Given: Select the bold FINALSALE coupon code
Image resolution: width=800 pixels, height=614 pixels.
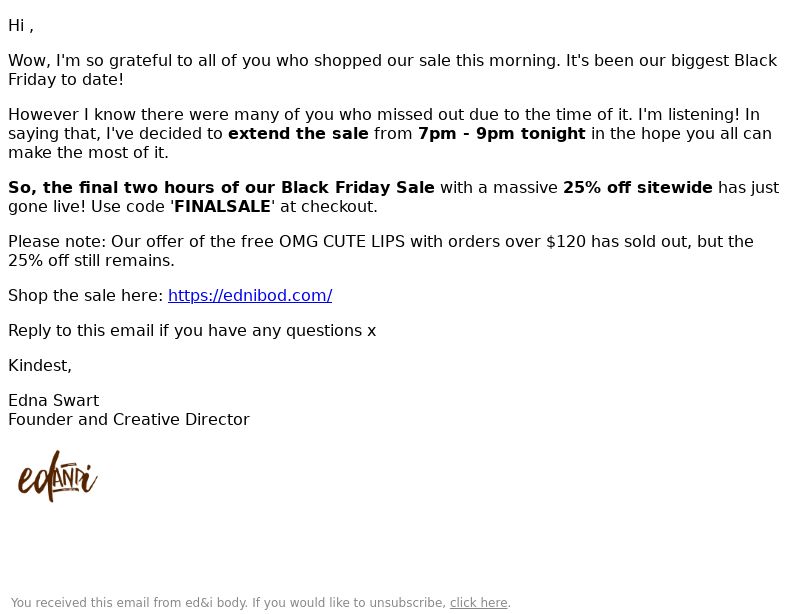Looking at the screenshot, I should pos(222,207).
